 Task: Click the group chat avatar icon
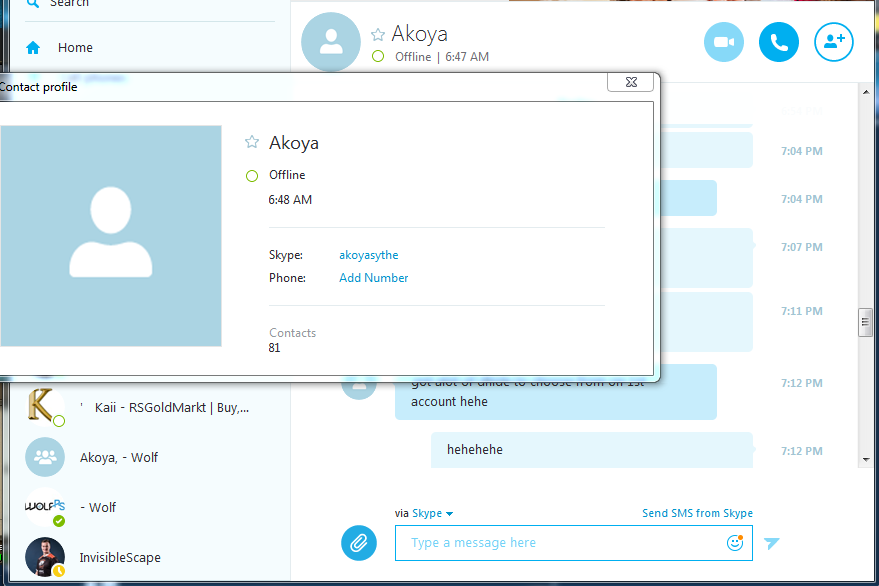[x=45, y=457]
